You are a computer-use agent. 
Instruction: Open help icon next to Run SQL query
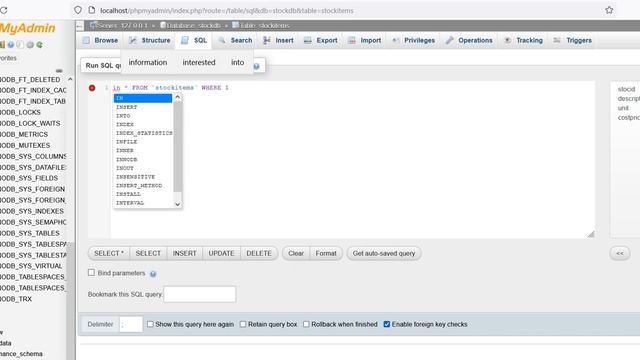click(256, 66)
